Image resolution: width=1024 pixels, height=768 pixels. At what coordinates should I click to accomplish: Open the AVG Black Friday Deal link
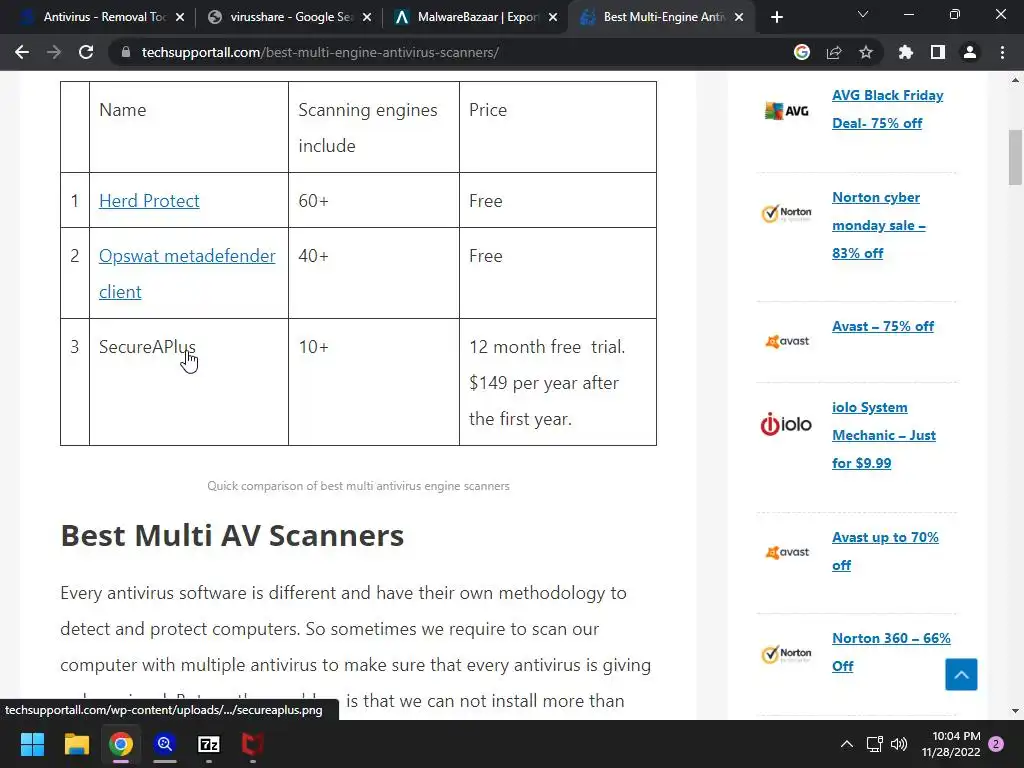888,109
